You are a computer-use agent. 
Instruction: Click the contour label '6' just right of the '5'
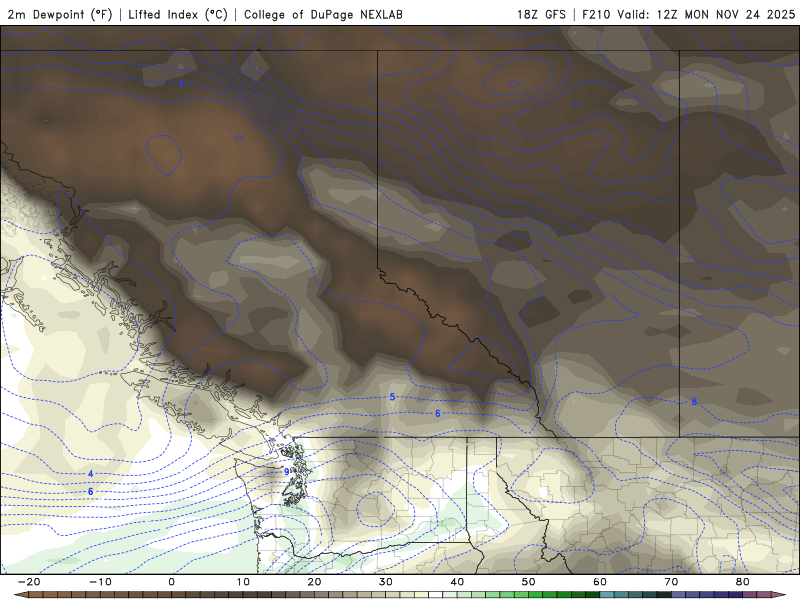pyautogui.click(x=438, y=414)
